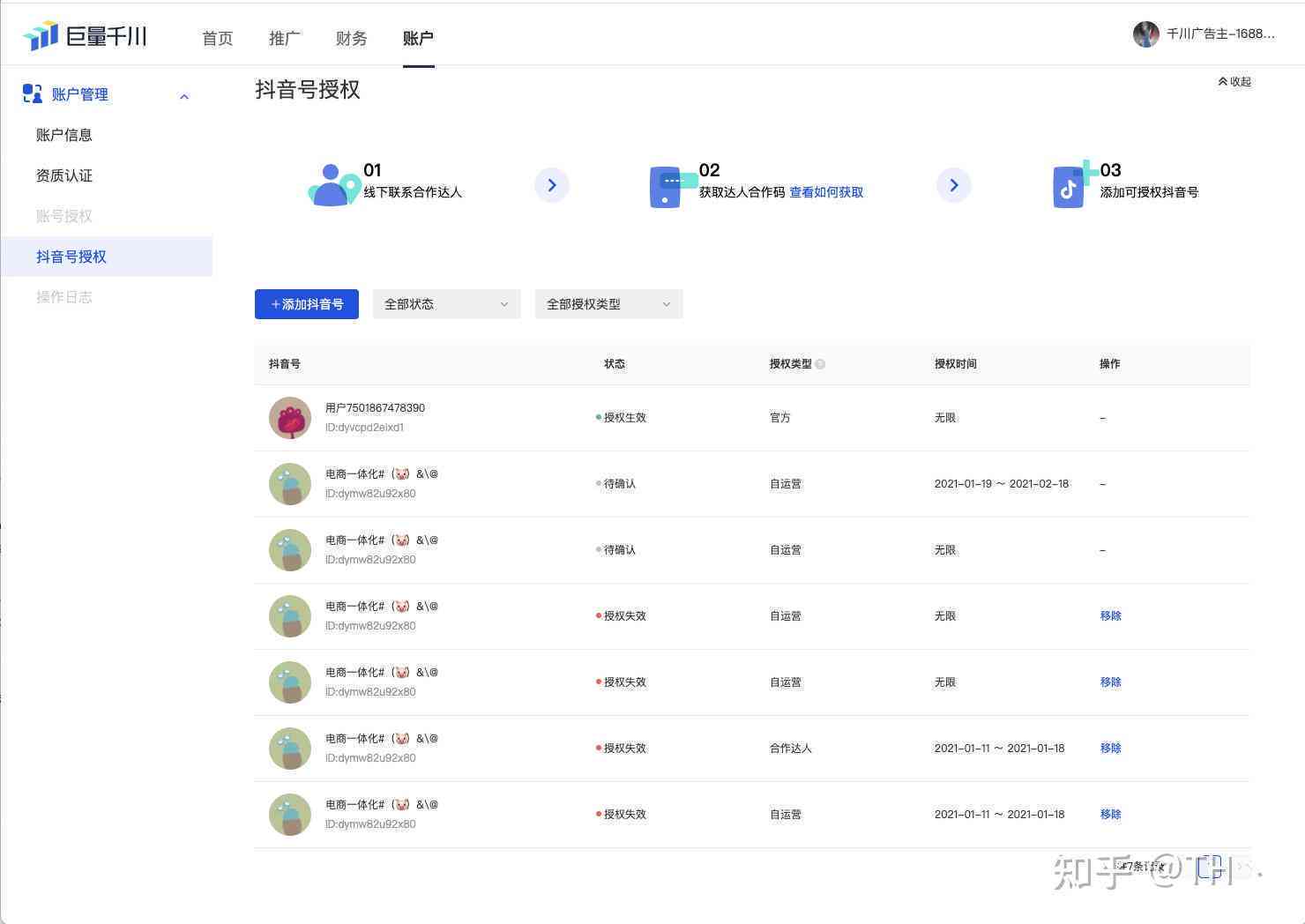Click the 抖音号 column header
This screenshot has height=924, width=1305.
coord(285,364)
